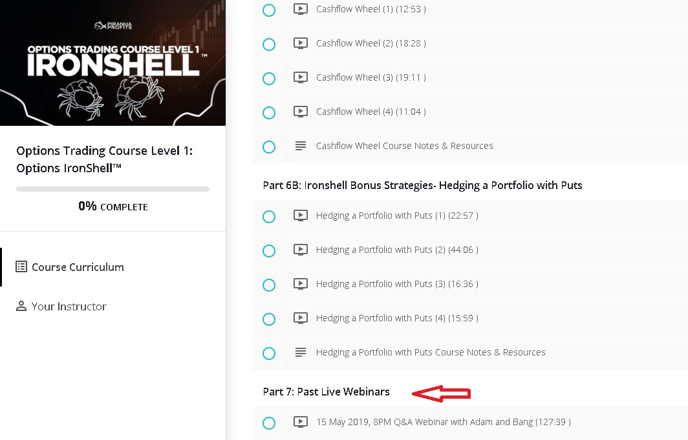This screenshot has width=688, height=440.
Task: Open lesson Cashflow Wheel (2) (18:28)
Action: [x=371, y=43]
